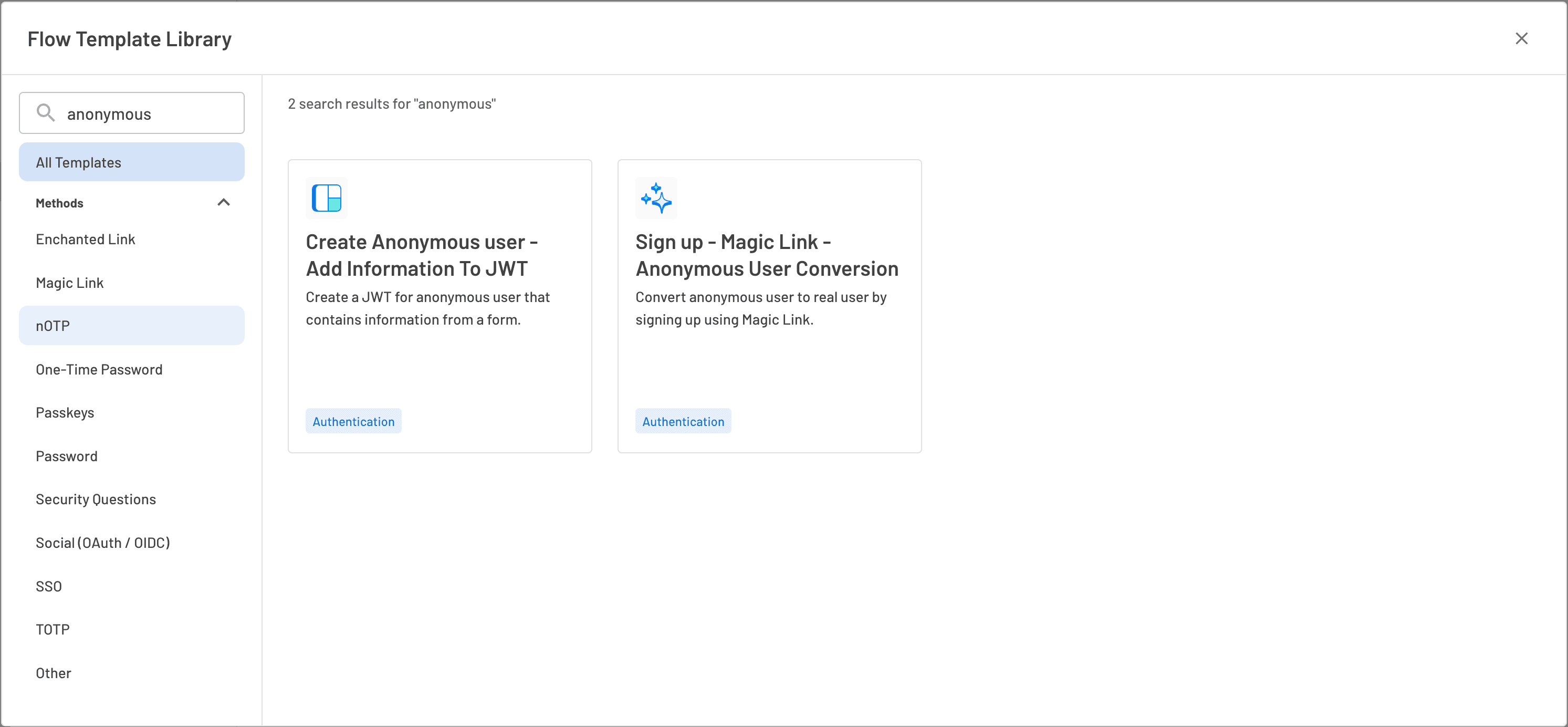Filter by Enchanted Link method
This screenshot has width=1568, height=727.
click(x=85, y=240)
